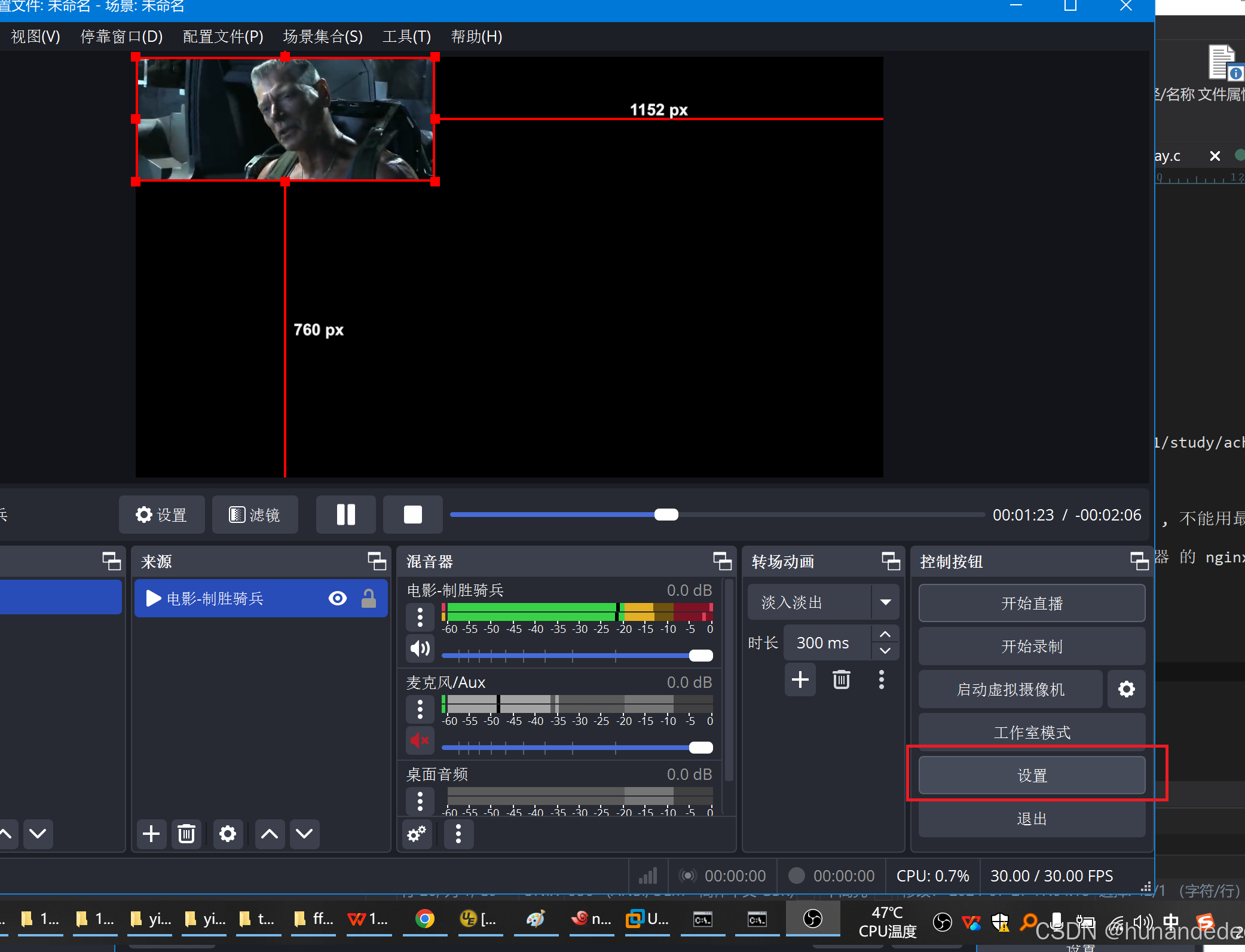Increase transition duration with up arrow
This screenshot has height=952, width=1245.
coord(885,635)
